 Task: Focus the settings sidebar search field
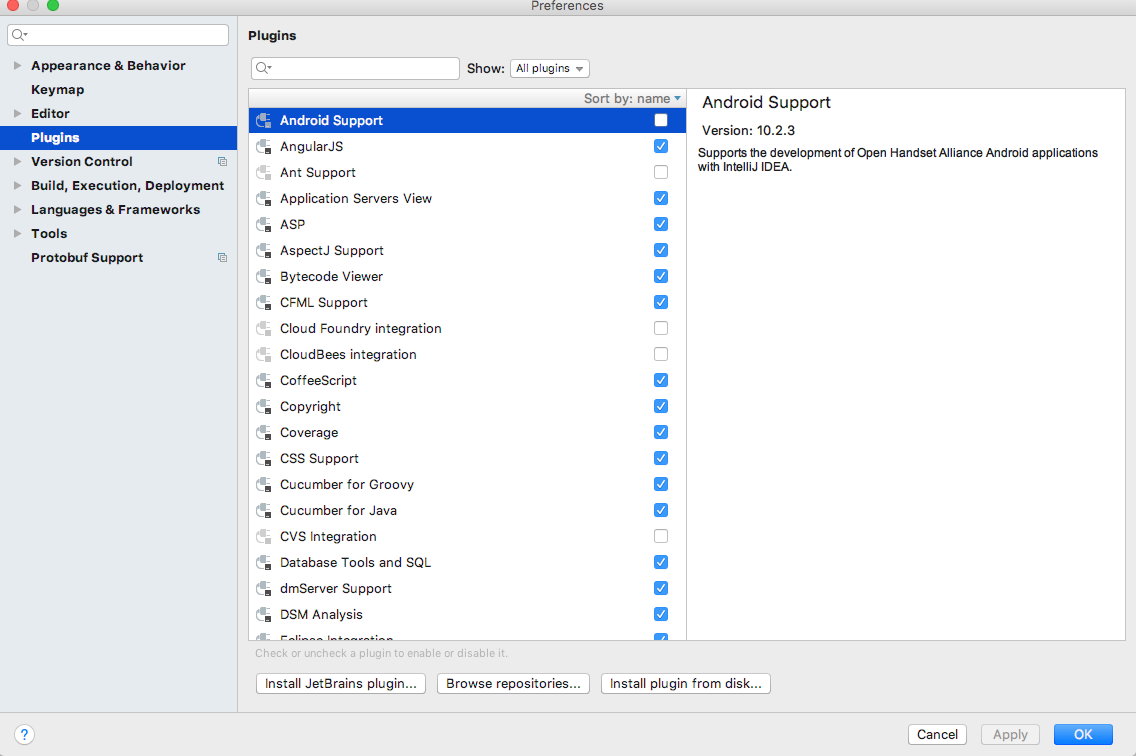118,35
